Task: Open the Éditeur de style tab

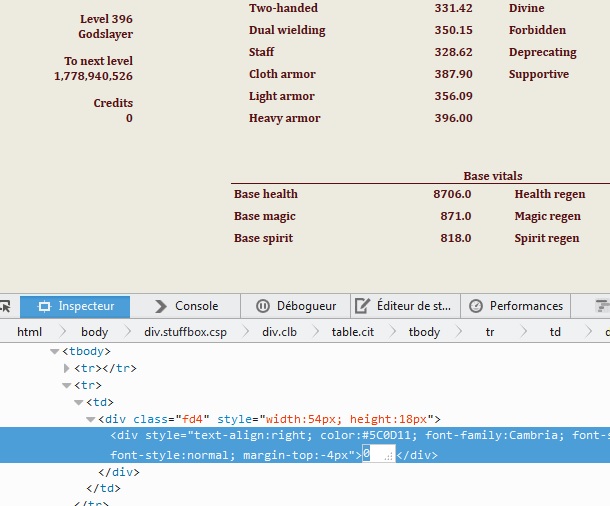Action: pyautogui.click(x=406, y=306)
